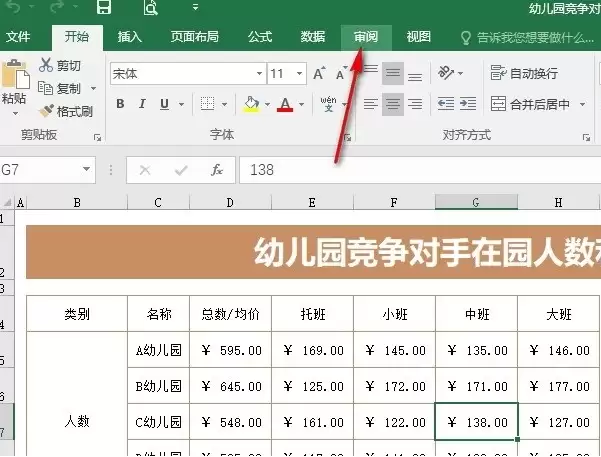Image resolution: width=601 pixels, height=457 pixels.
Task: Click the insert function fx icon
Action: point(217,170)
